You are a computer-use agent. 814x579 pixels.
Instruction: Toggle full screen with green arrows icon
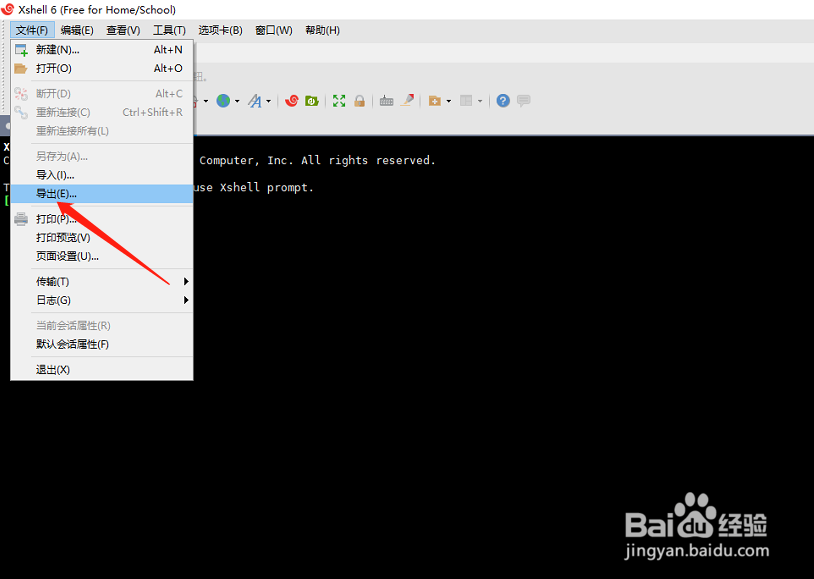(x=338, y=100)
